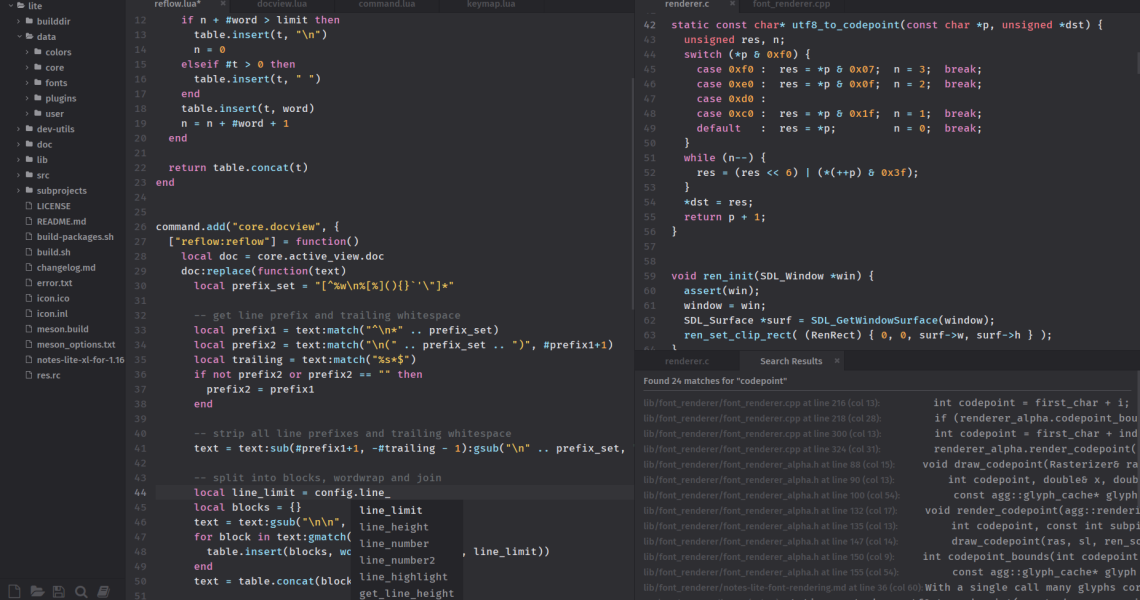
Task: Click the new file icon in bottom toolbar
Action: coord(14,591)
